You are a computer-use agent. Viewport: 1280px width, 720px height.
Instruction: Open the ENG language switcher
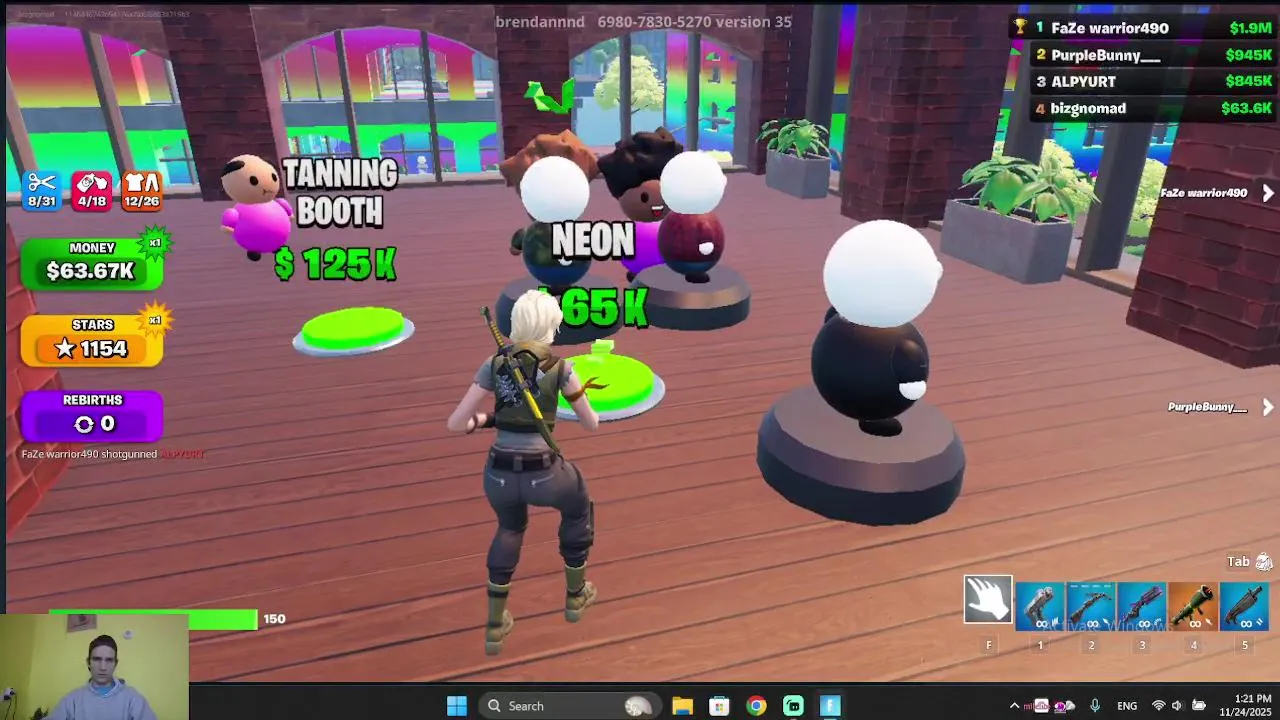[x=1127, y=706]
